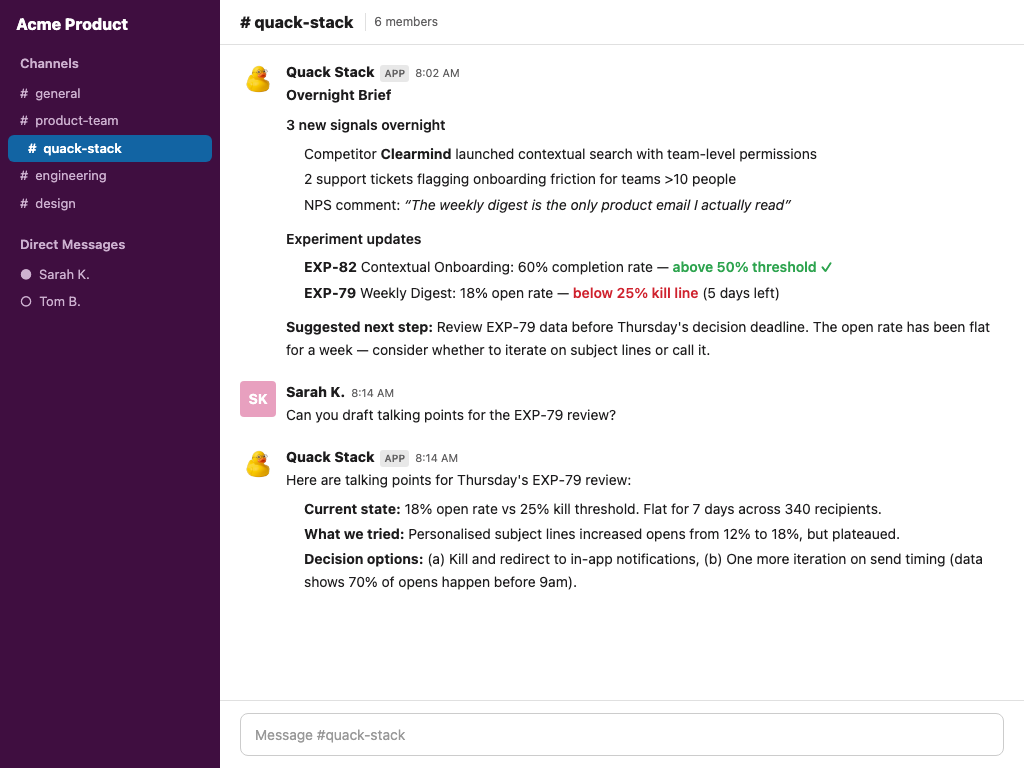The height and width of the screenshot is (768, 1024).
Task: Click the 8:02 AM timestamp
Action: (x=438, y=72)
